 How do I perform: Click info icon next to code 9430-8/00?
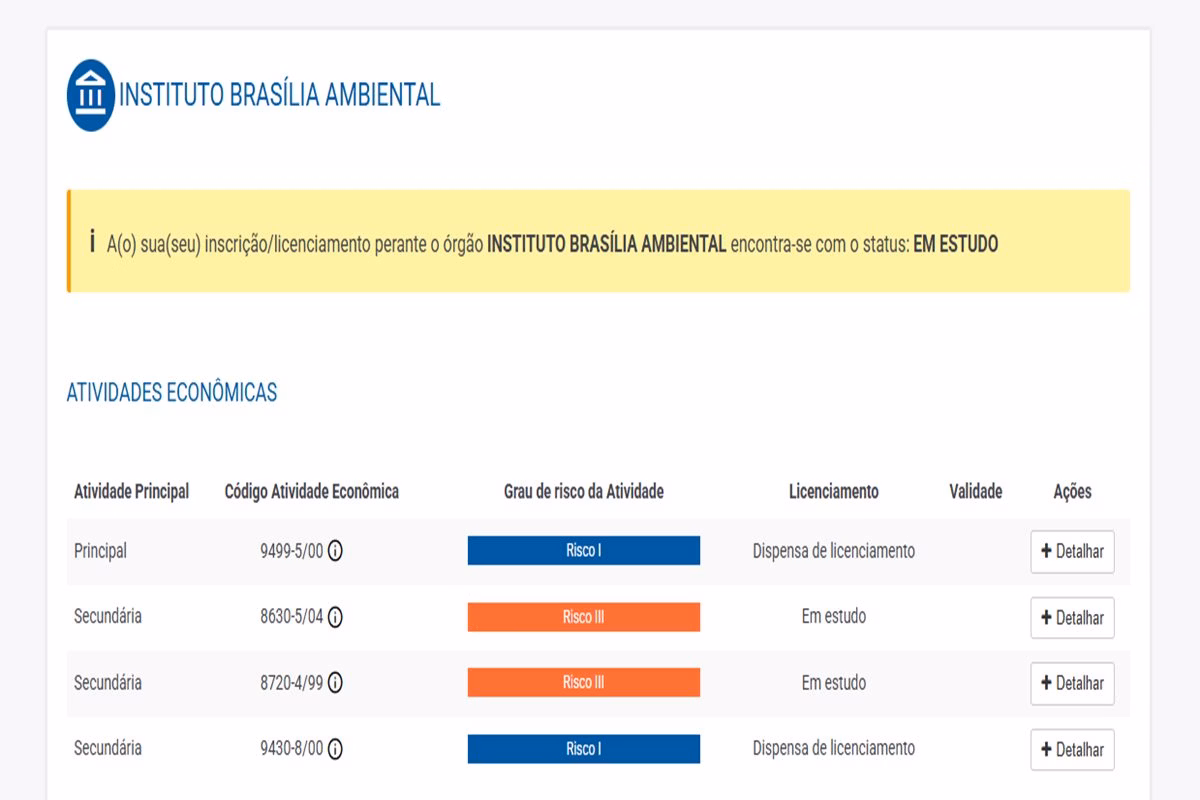click(335, 749)
